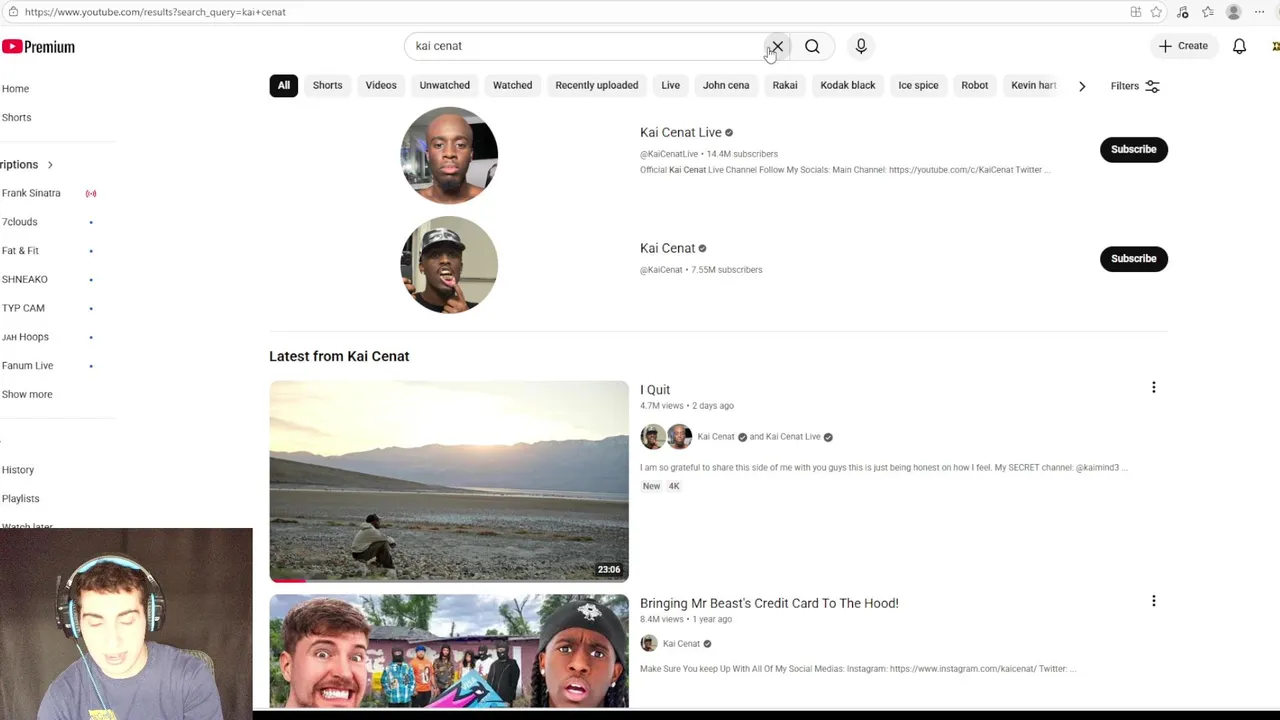Click the Kai Cenat uploader link under I Quit

point(716,437)
